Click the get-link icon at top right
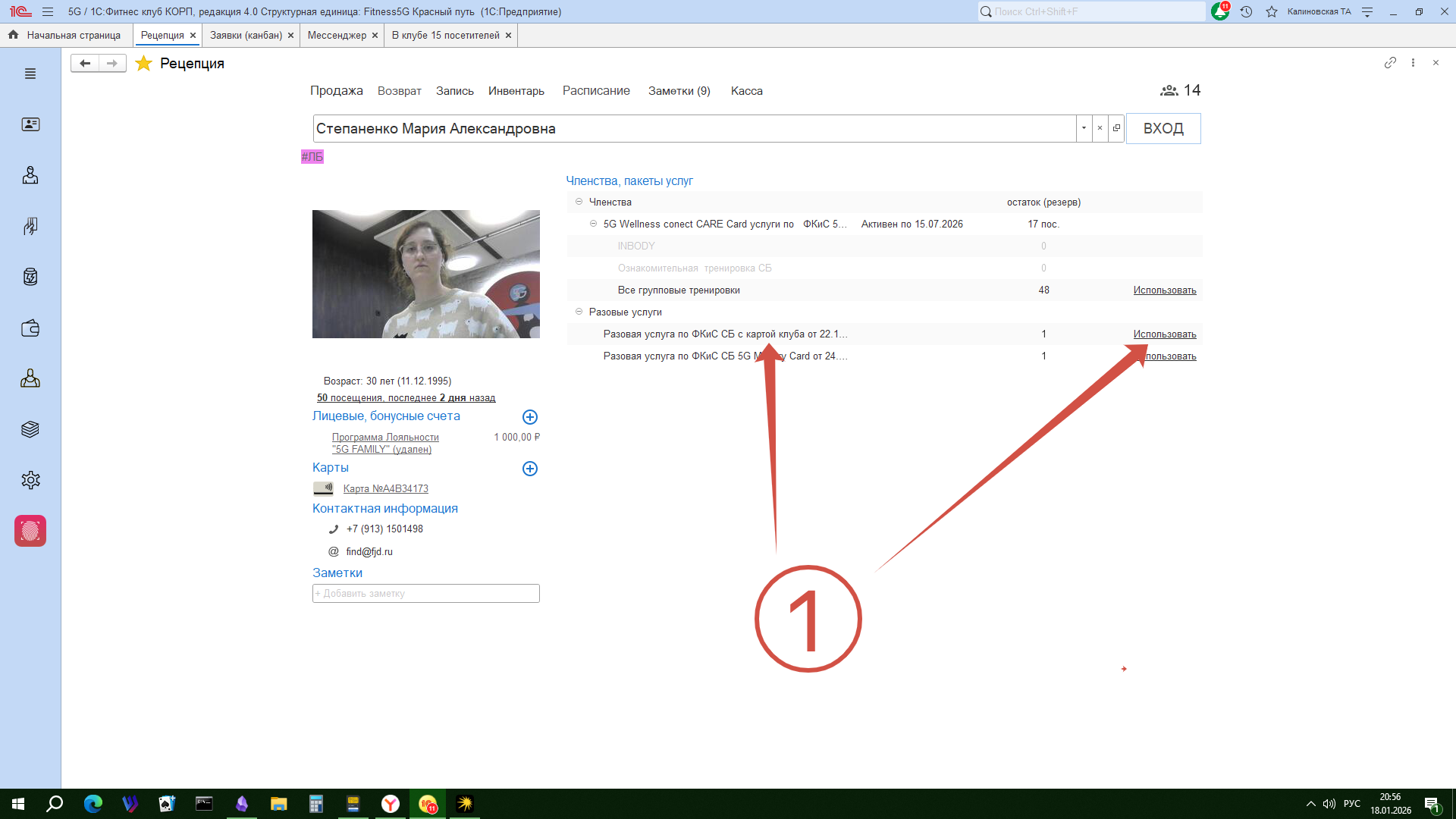The image size is (1456, 819). [x=1390, y=63]
